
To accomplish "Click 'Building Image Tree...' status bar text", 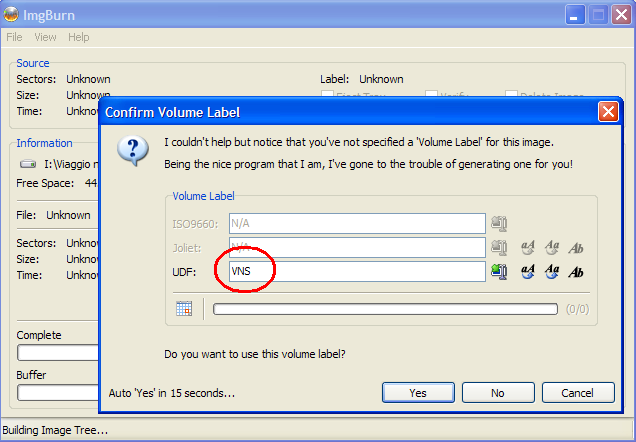I will 55,430.
